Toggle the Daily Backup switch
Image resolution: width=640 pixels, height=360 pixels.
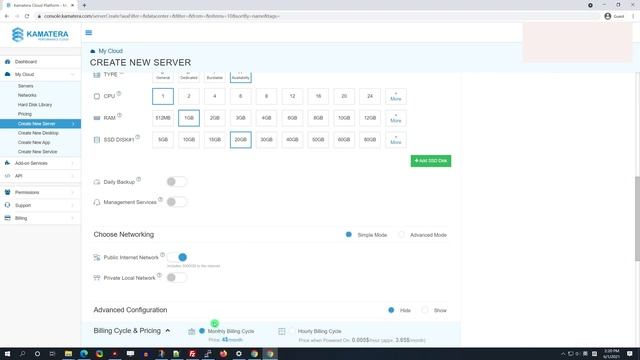176,182
